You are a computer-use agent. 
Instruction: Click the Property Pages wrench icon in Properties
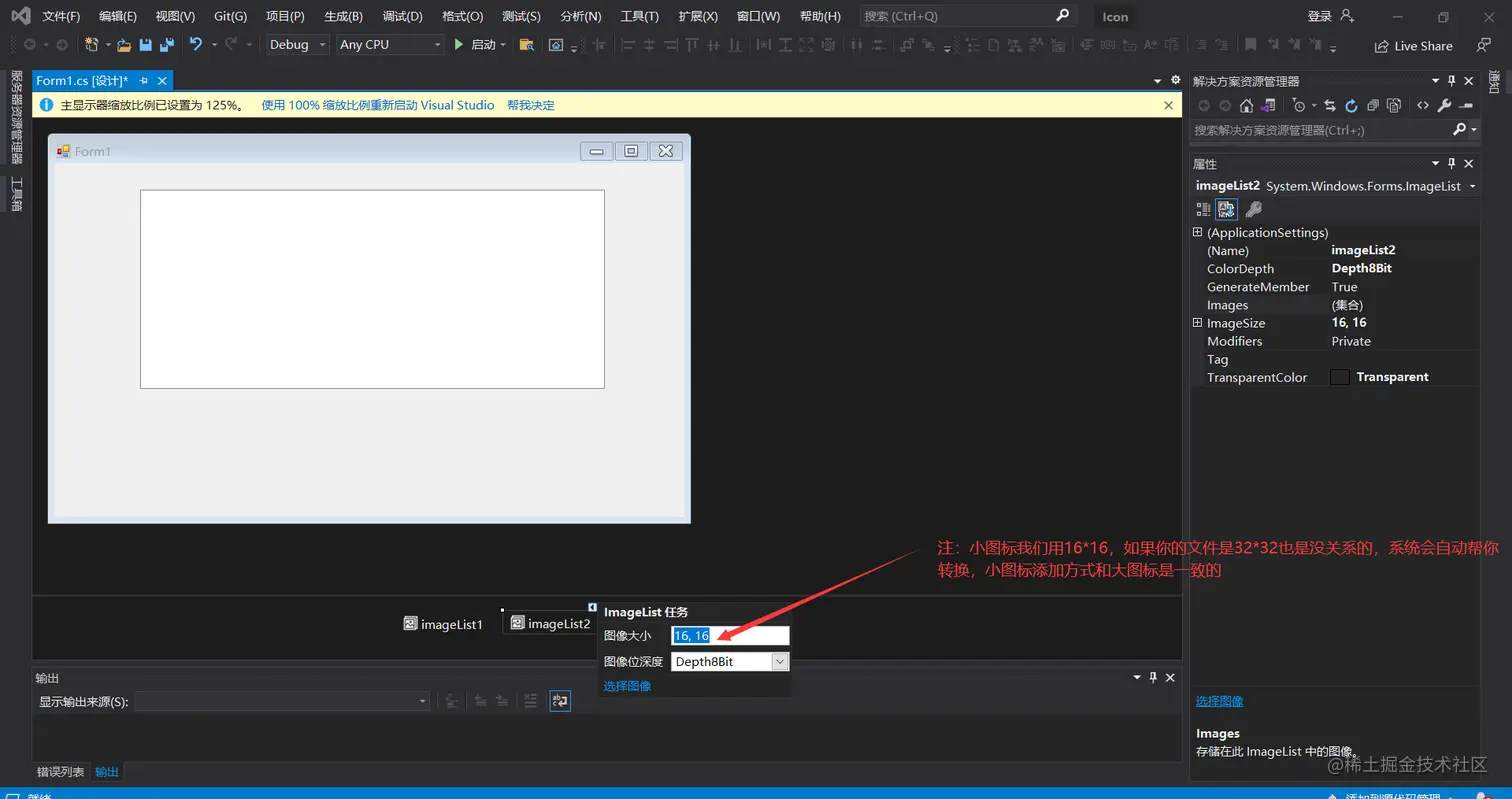[1252, 209]
